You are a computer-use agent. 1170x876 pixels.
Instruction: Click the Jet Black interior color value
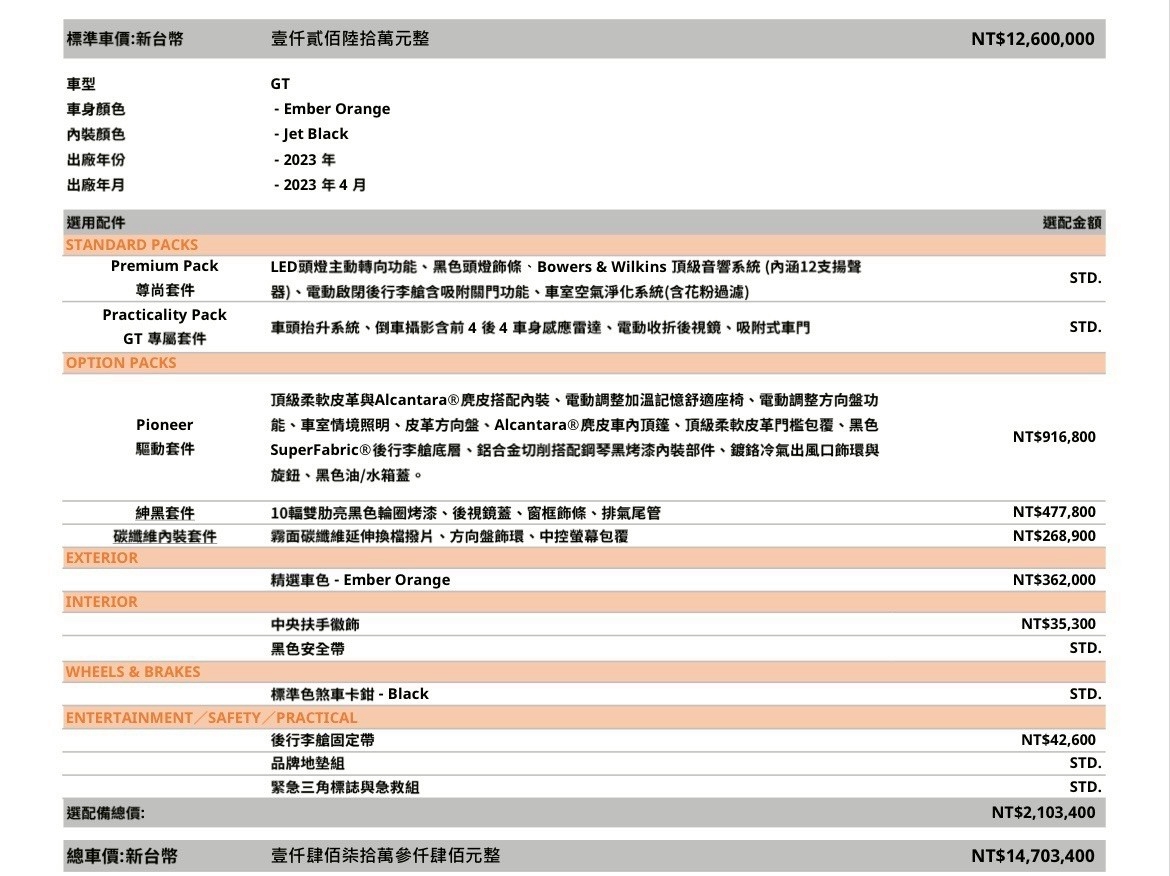[311, 134]
